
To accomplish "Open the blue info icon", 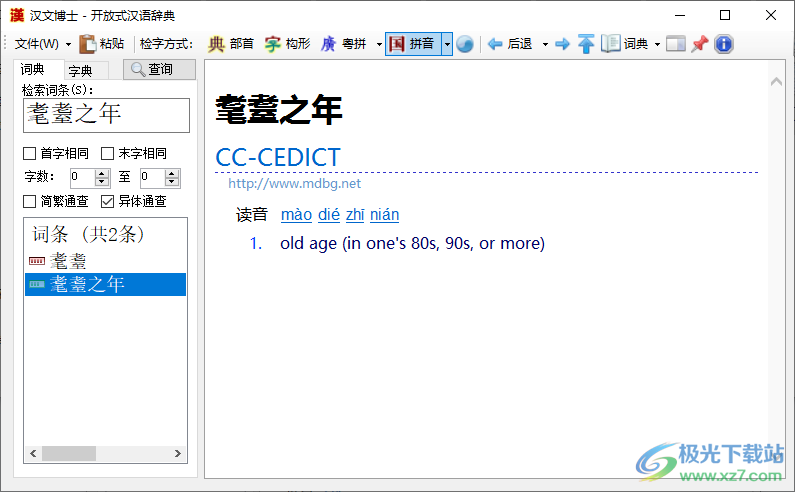I will pos(724,44).
